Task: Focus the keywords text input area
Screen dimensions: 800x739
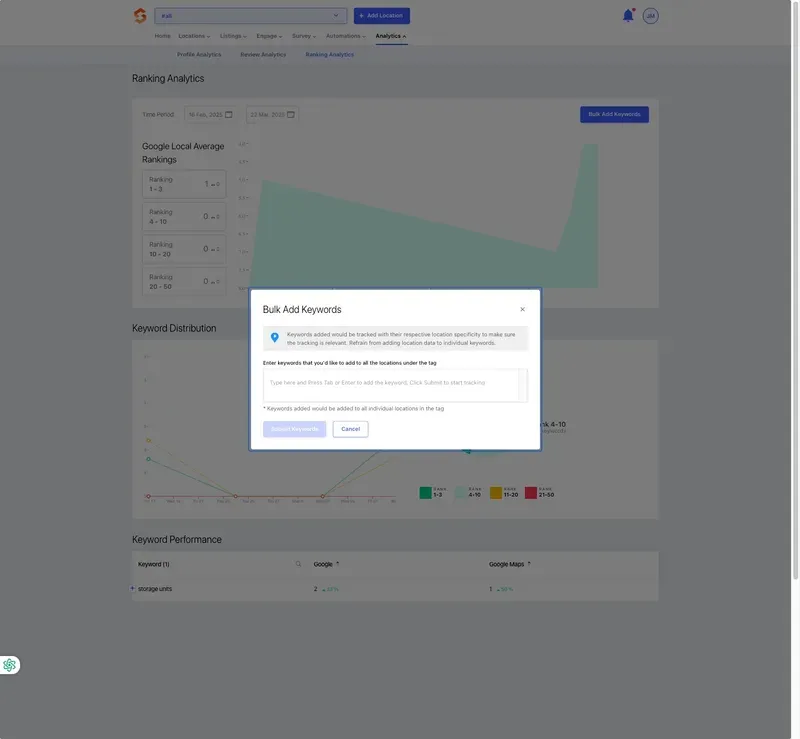Action: coord(395,385)
